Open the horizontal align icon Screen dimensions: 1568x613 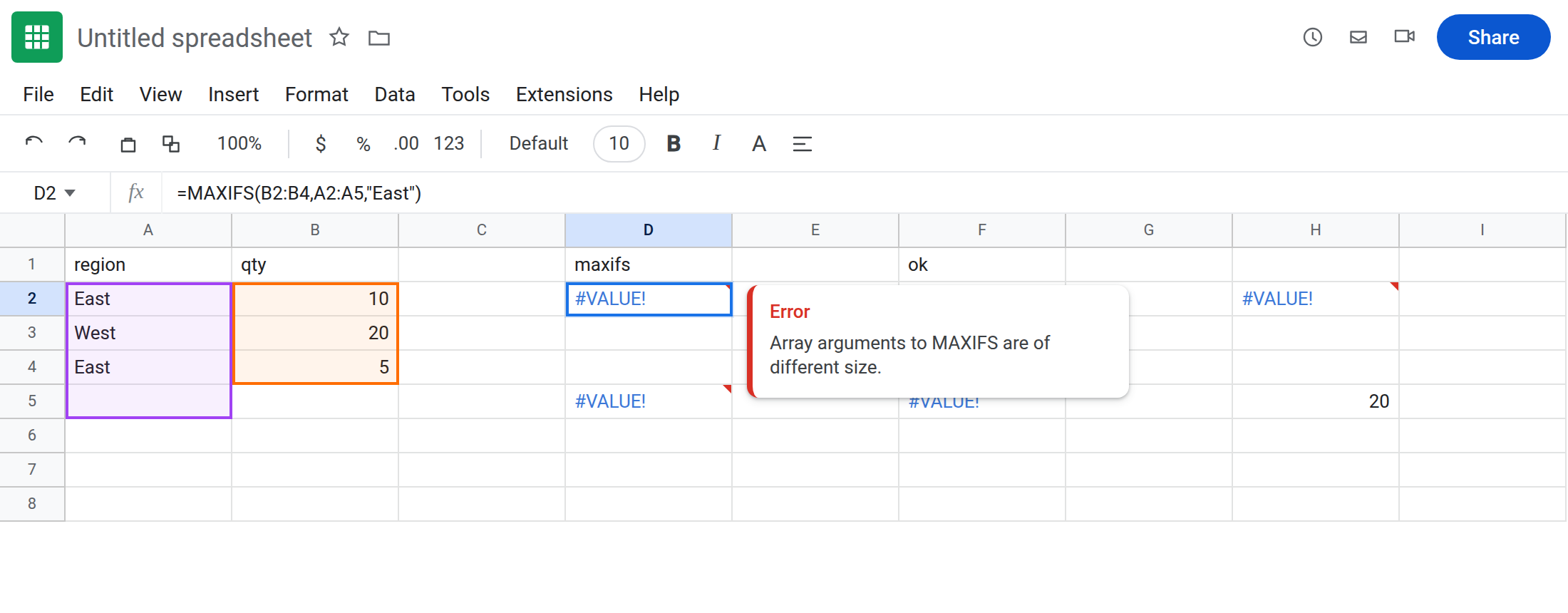[x=803, y=144]
